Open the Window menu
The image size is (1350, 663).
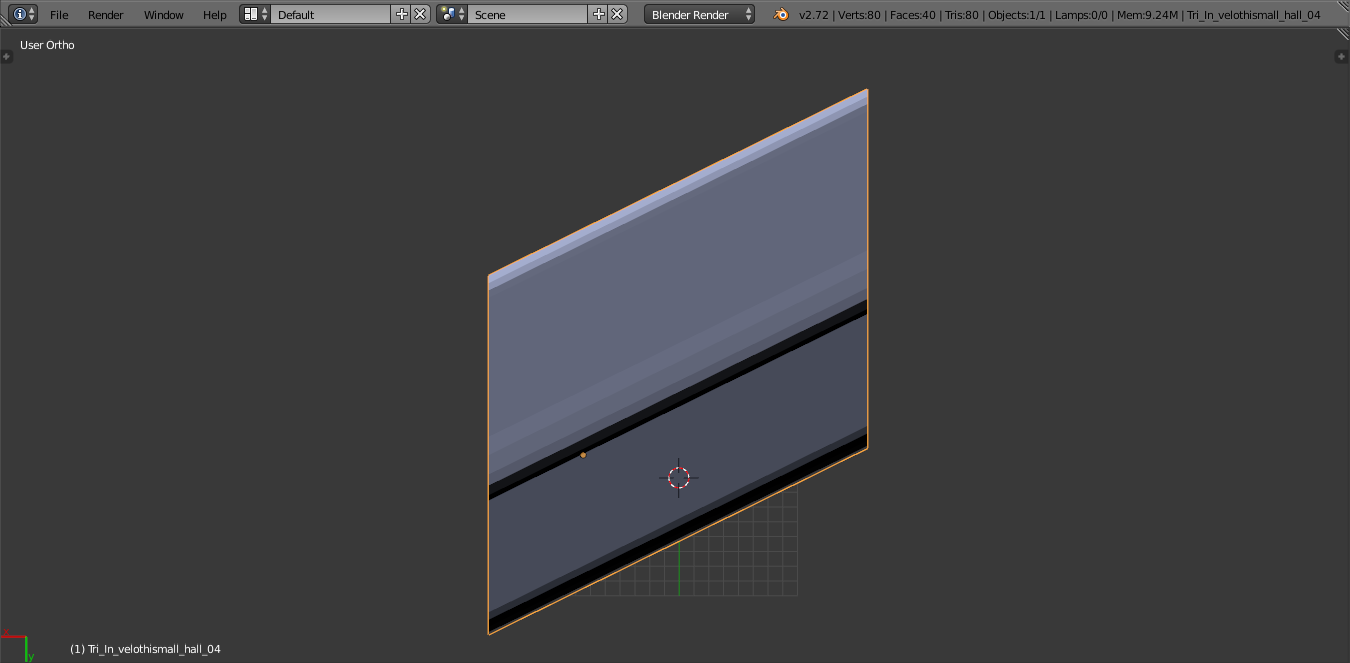[x=164, y=15]
